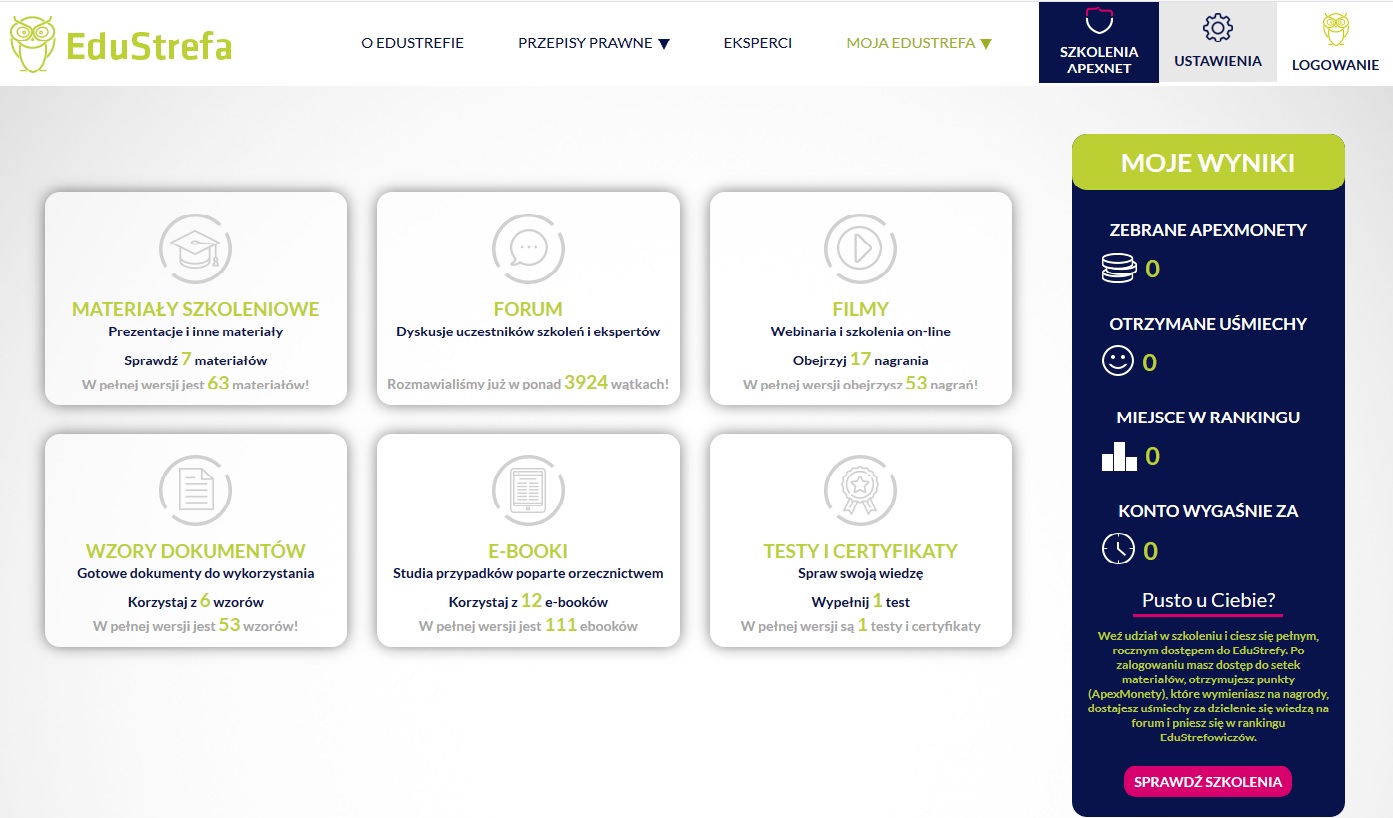Viewport: 1393px width, 818px height.
Task: Open the O EduStrefie menu item
Action: 412,43
